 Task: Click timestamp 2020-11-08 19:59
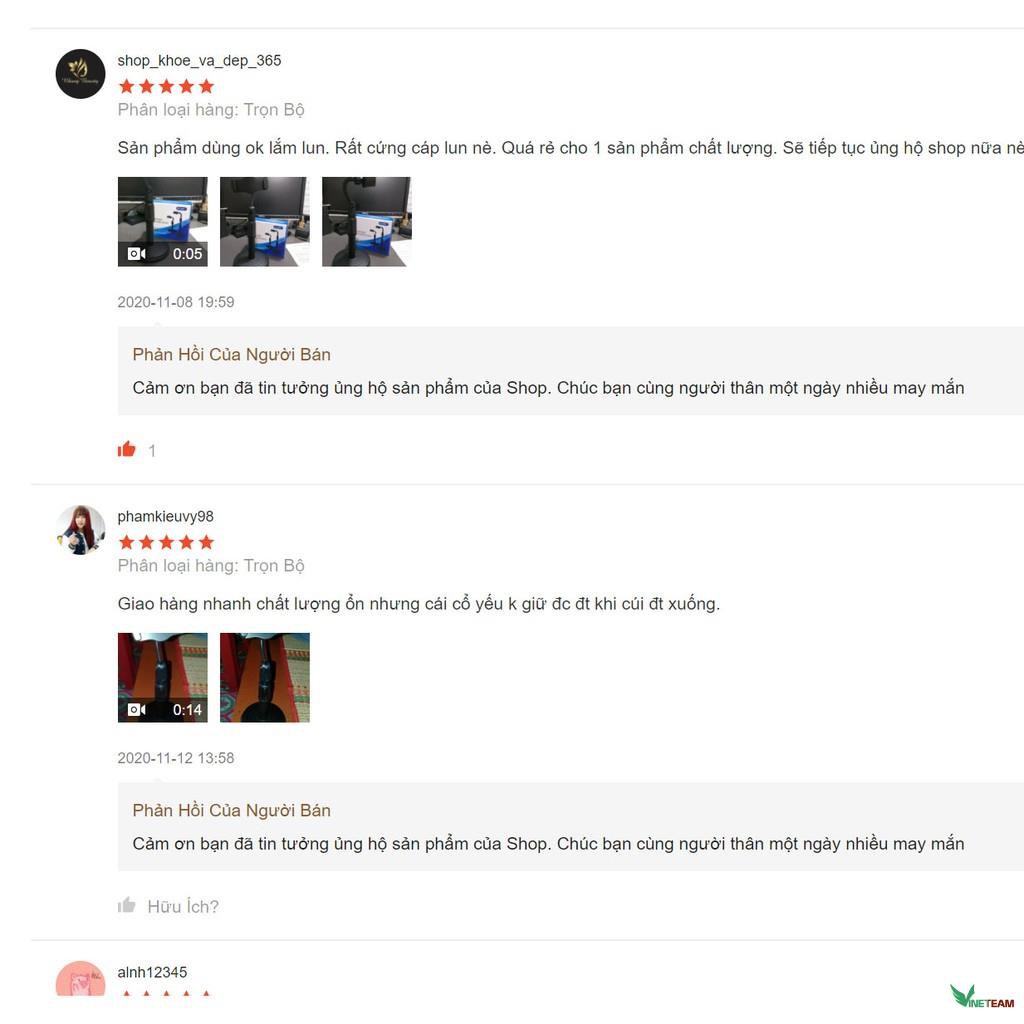[x=176, y=302]
